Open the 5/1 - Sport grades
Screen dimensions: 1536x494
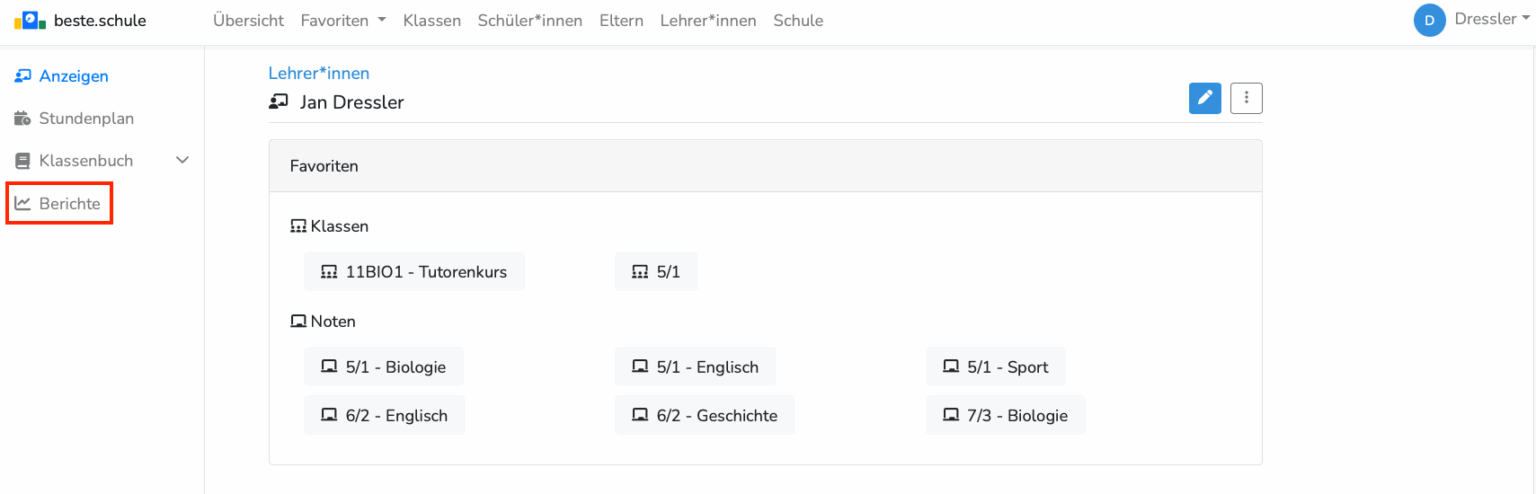click(x=996, y=367)
